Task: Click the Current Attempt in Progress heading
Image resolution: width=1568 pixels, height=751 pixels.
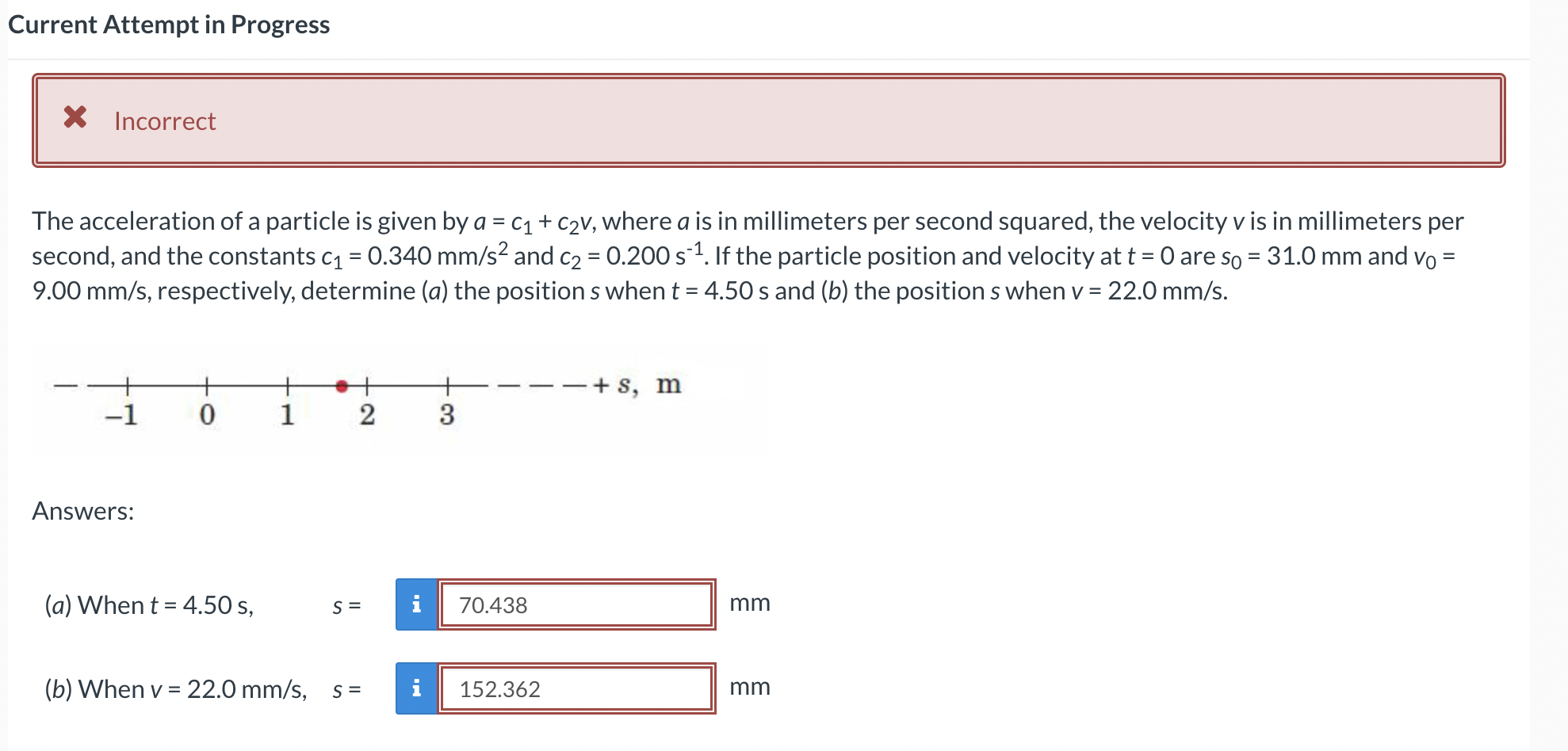Action: pyautogui.click(x=168, y=25)
